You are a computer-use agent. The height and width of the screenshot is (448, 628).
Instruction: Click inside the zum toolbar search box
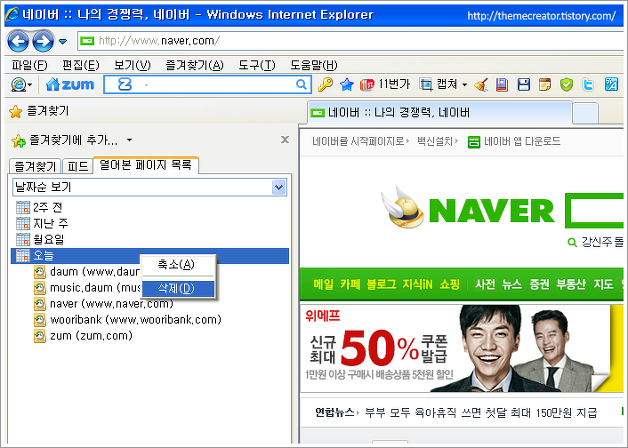pyautogui.click(x=207, y=84)
